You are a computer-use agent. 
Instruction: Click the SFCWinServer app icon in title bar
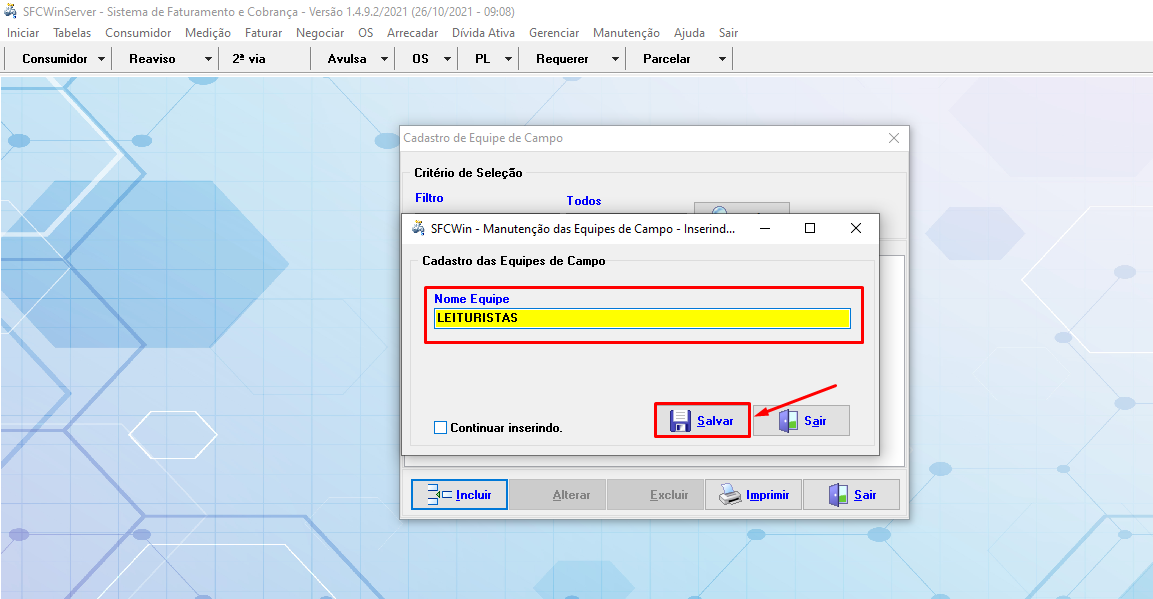pyautogui.click(x=11, y=12)
